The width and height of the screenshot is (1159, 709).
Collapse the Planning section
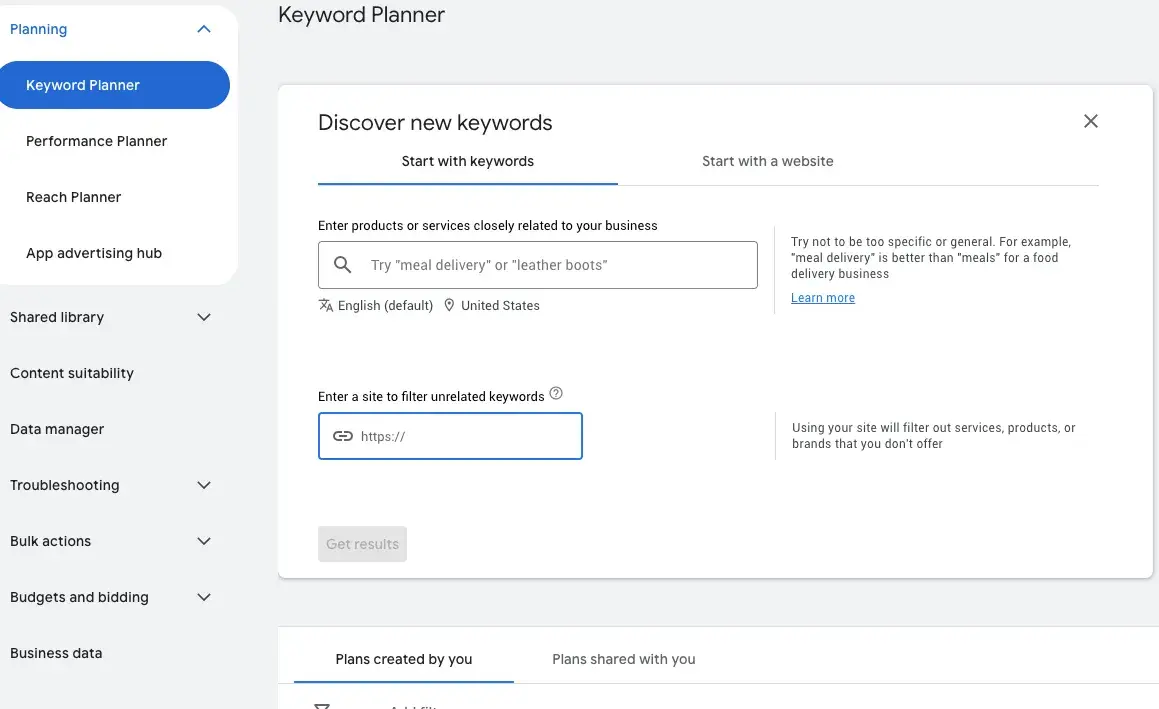(x=204, y=29)
